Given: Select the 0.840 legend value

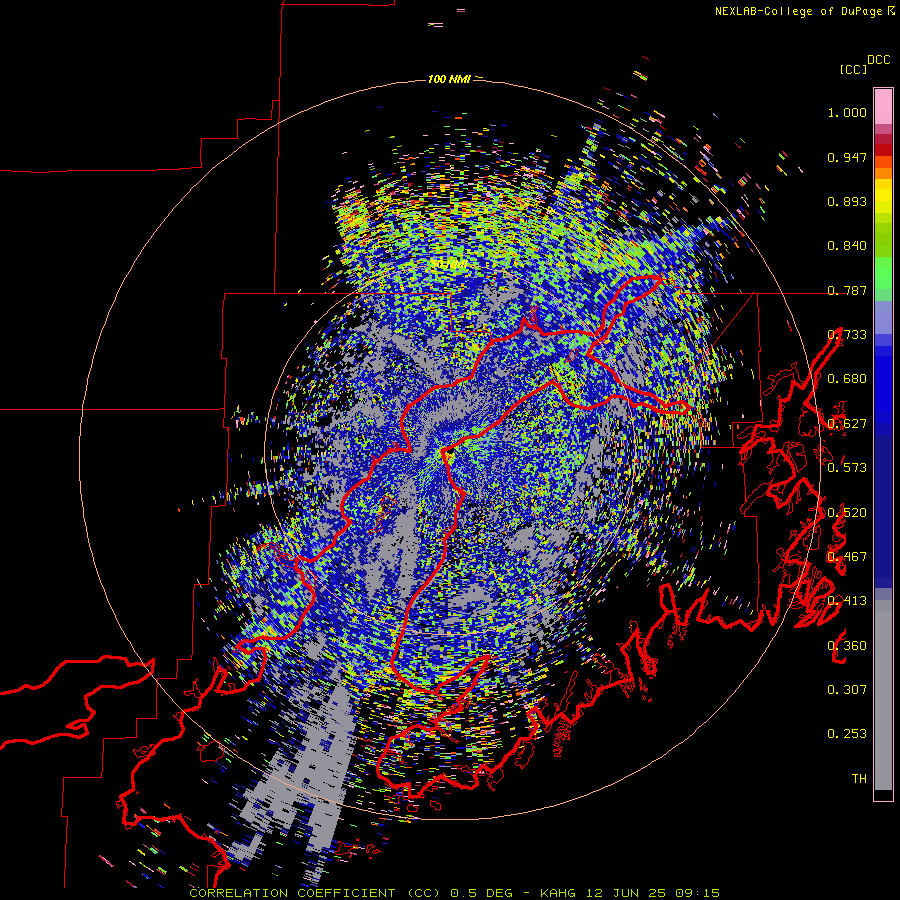Looking at the screenshot, I should [847, 246].
